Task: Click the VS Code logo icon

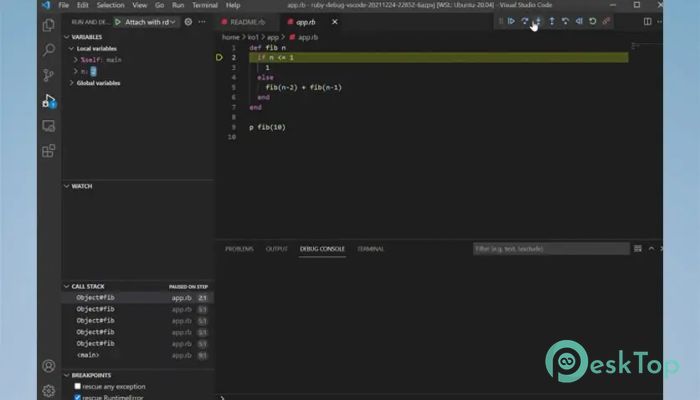Action: pyautogui.click(x=46, y=5)
